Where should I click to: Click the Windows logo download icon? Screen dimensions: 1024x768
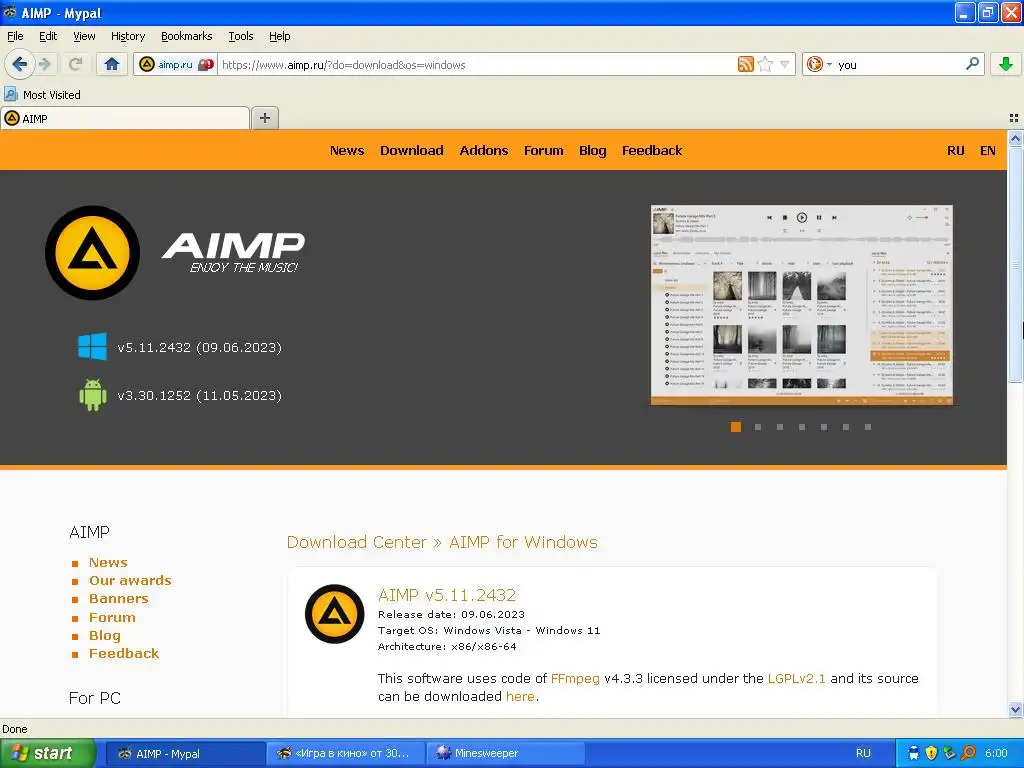coord(92,347)
